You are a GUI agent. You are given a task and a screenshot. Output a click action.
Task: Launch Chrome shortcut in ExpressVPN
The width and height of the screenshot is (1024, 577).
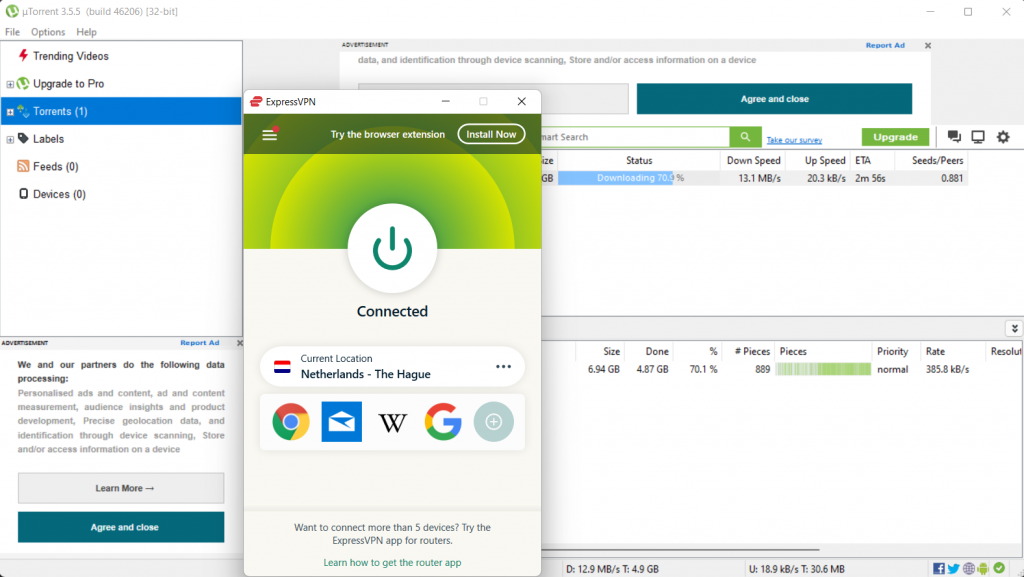click(291, 422)
